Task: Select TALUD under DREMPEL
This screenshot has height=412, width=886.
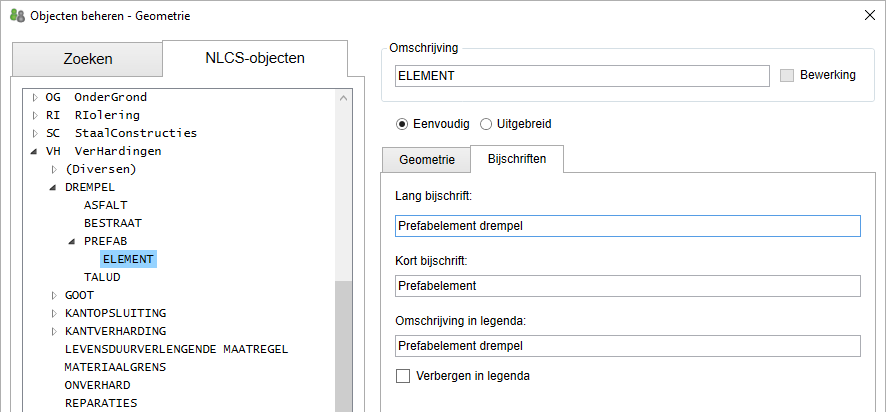Action: tap(102, 277)
